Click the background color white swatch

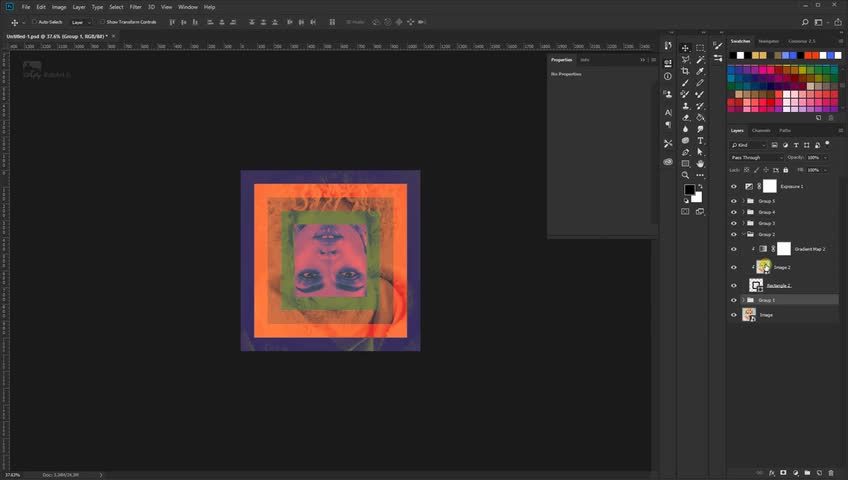(698, 198)
